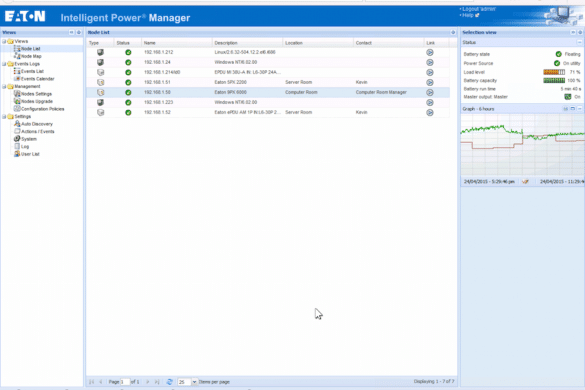Open items per page dropdown
Viewport: 585px width, 390px height.
[194, 382]
